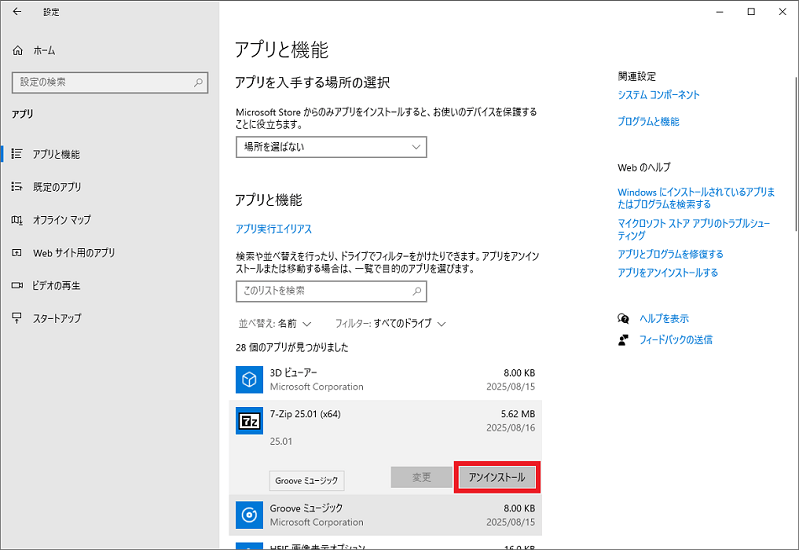Screen dimensions: 799x550
Task: Click the 7-Zip app icon
Action: pyautogui.click(x=248, y=422)
